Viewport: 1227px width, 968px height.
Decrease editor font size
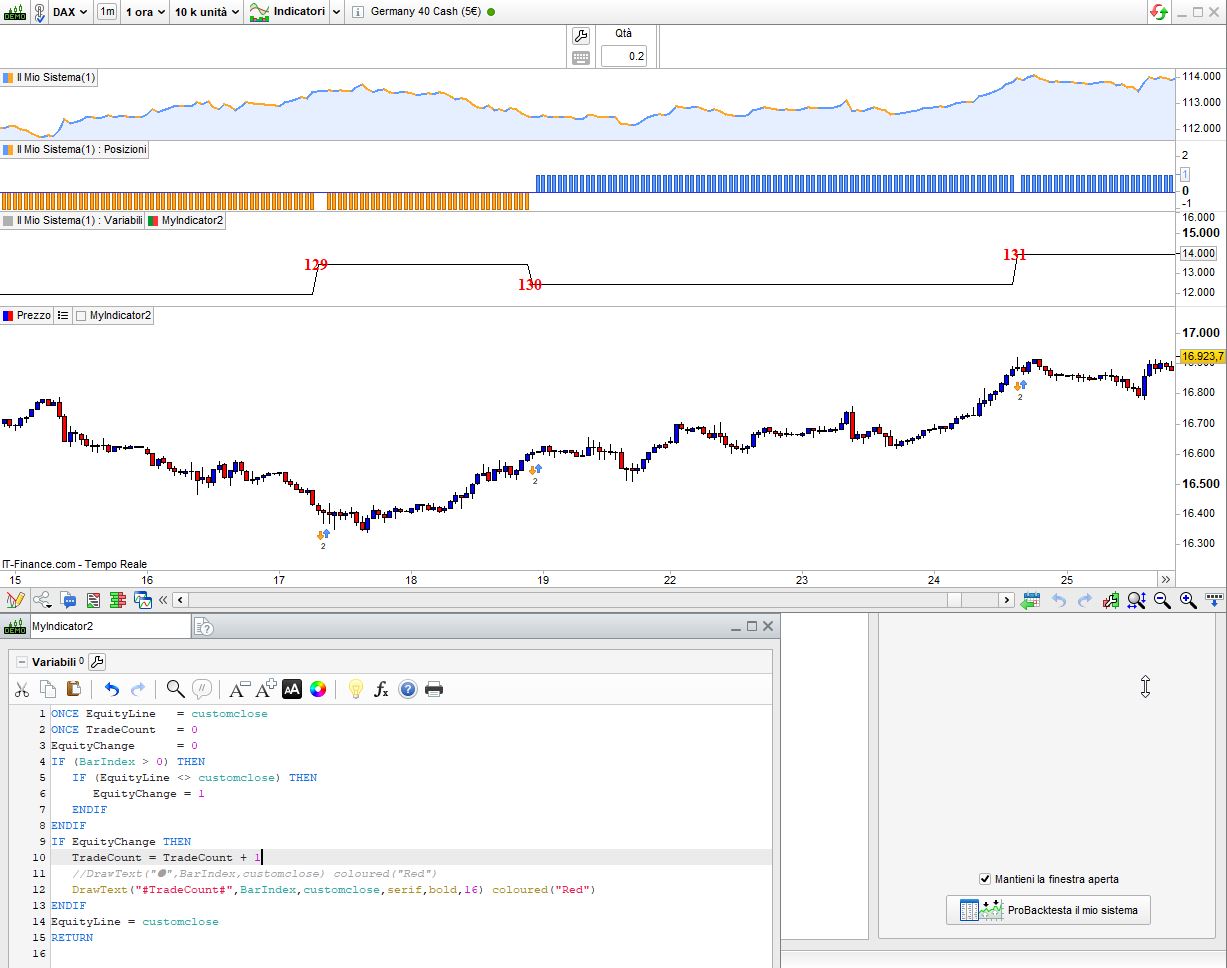point(239,689)
